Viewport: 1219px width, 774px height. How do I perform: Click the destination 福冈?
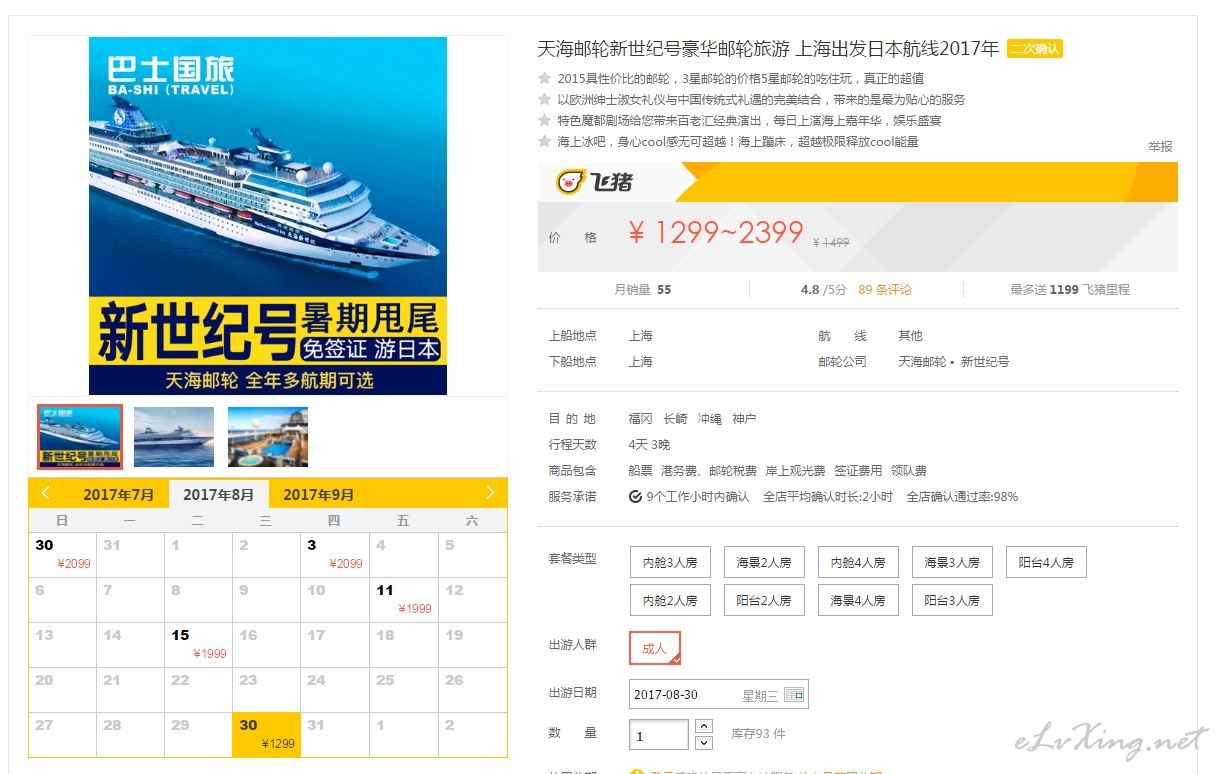pos(640,419)
